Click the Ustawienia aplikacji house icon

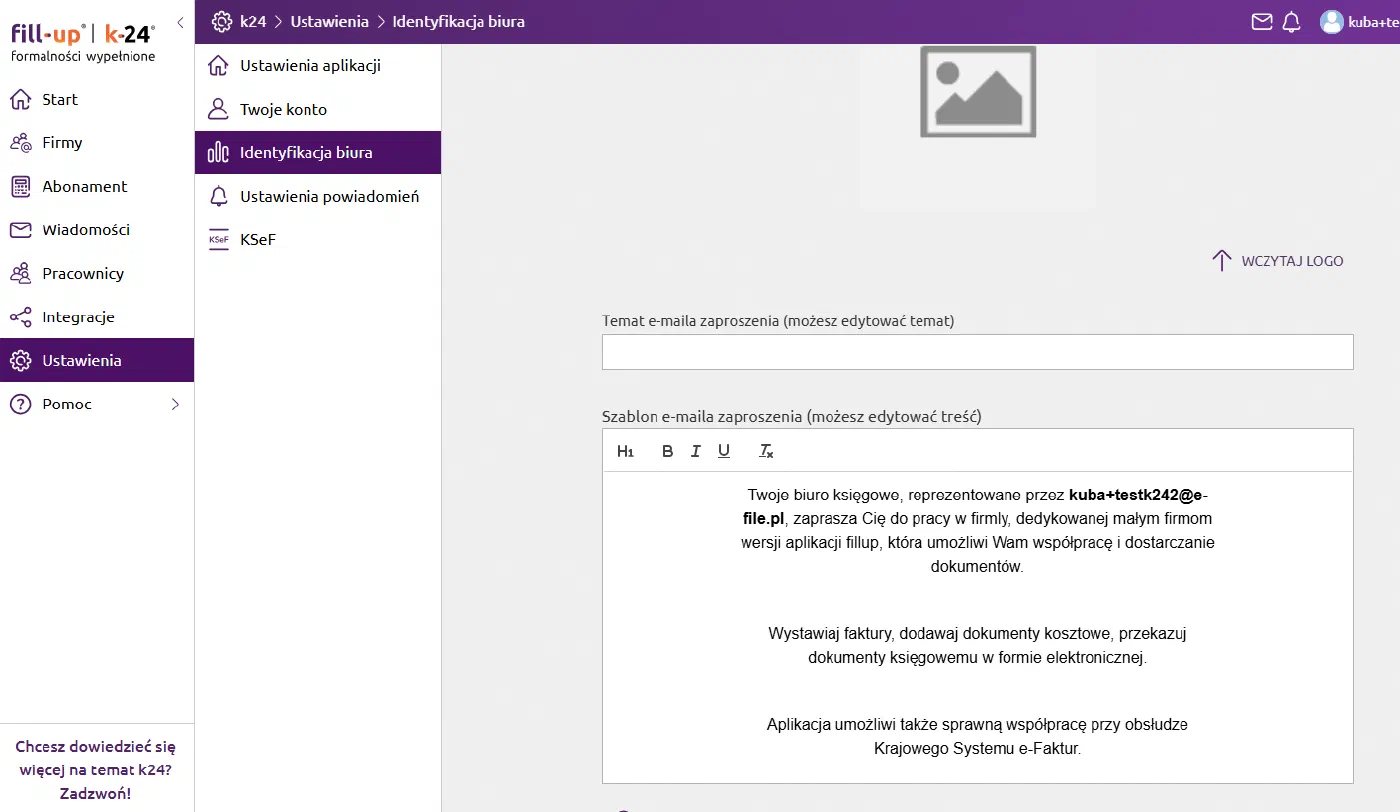218,66
